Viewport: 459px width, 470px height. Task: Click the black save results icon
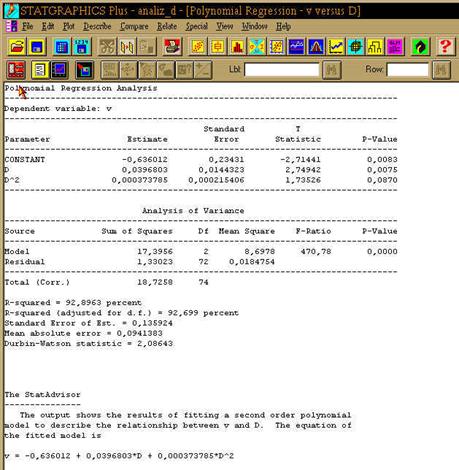[x=84, y=70]
